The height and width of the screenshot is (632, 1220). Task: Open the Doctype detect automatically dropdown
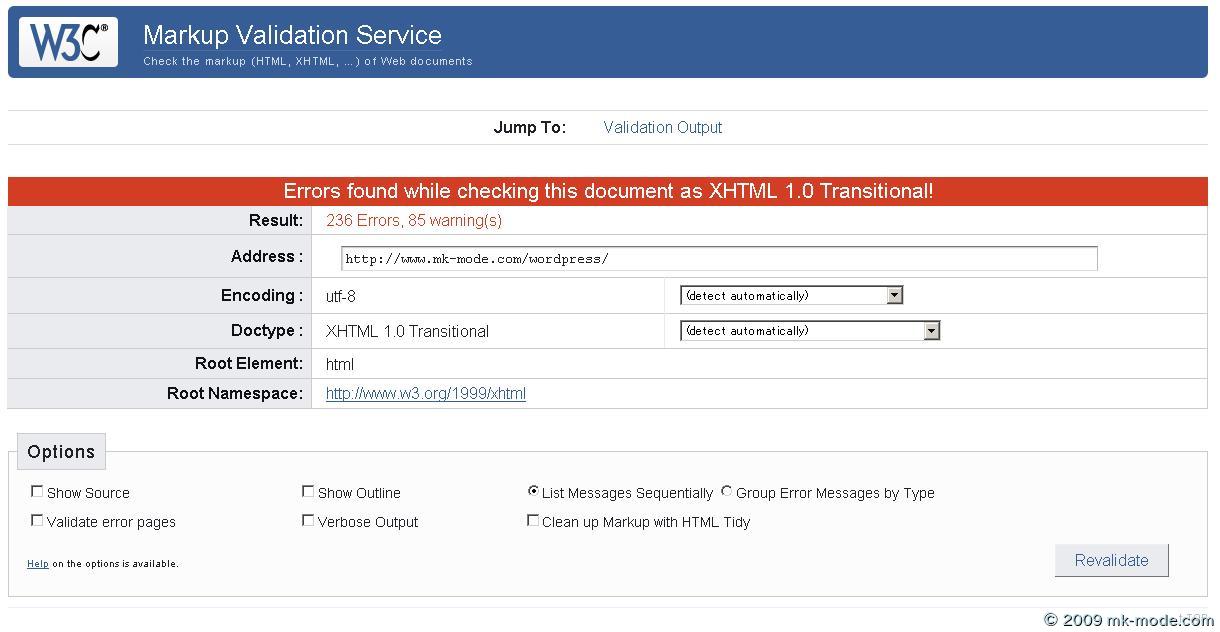(x=809, y=331)
